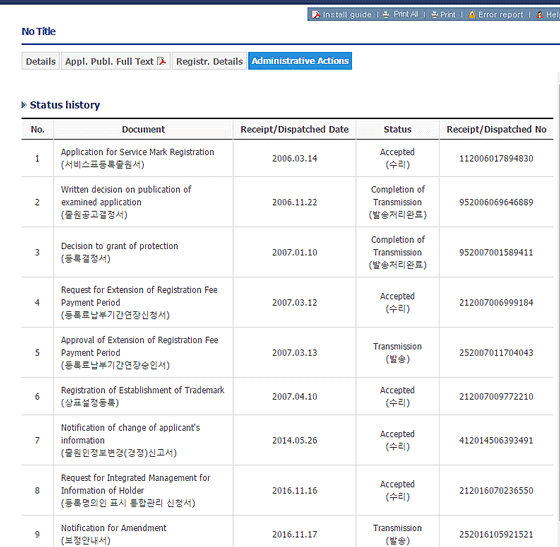
Task: Click dispatch number 952006069646889
Action: tap(496, 202)
